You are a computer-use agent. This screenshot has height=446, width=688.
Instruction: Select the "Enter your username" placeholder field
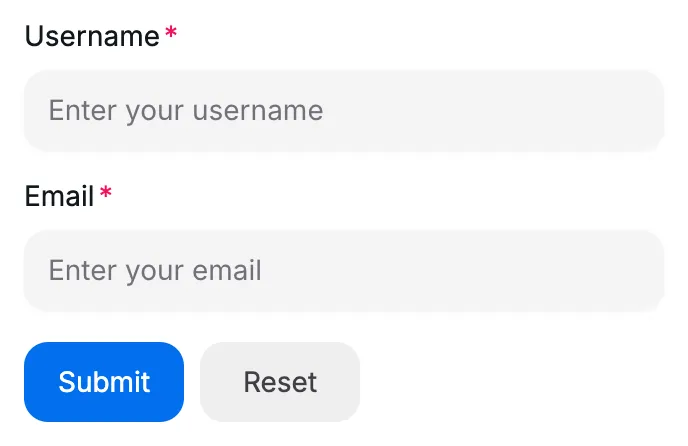[x=344, y=110]
